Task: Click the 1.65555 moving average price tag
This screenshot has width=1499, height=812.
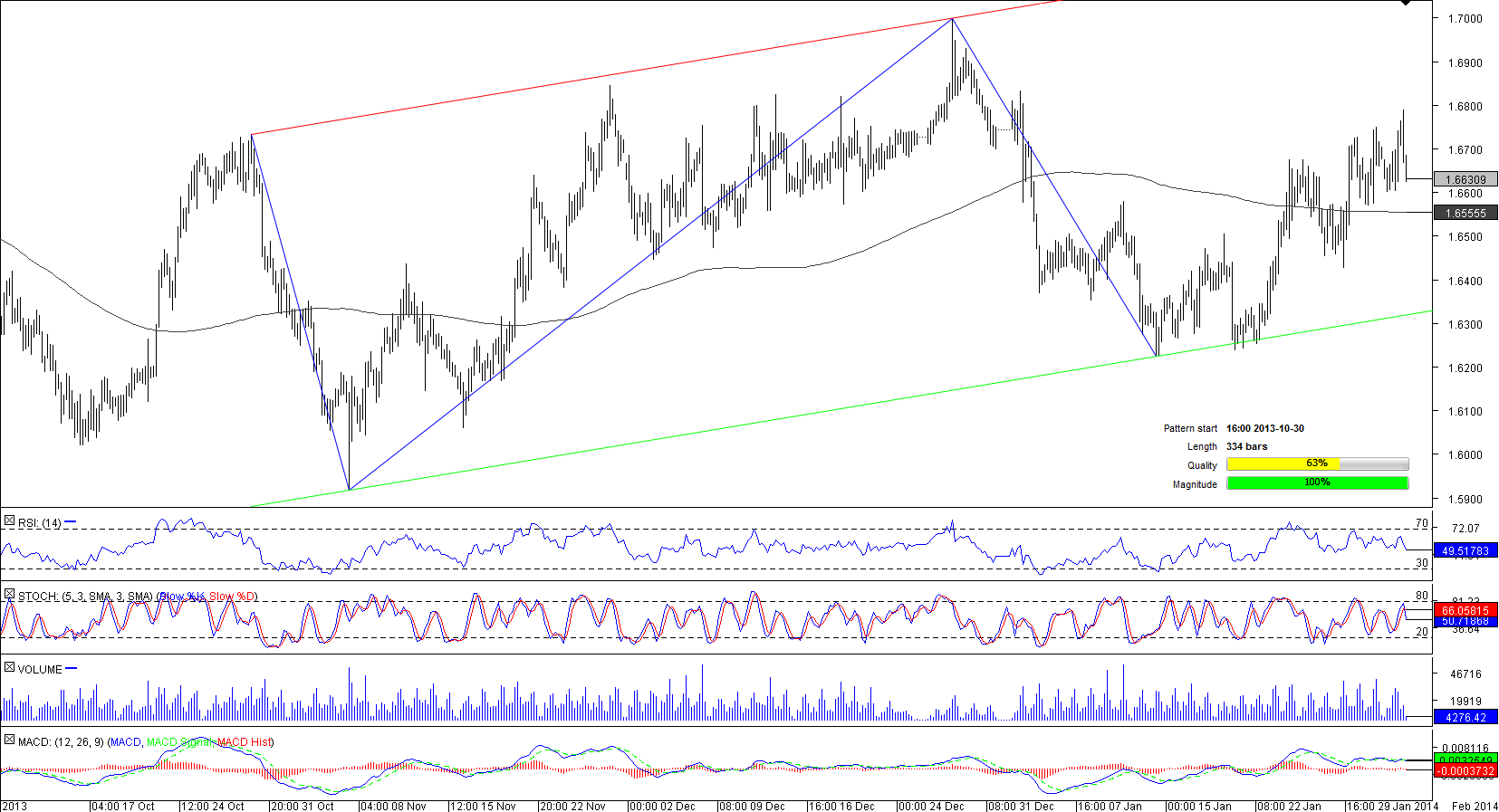Action: pyautogui.click(x=1465, y=213)
